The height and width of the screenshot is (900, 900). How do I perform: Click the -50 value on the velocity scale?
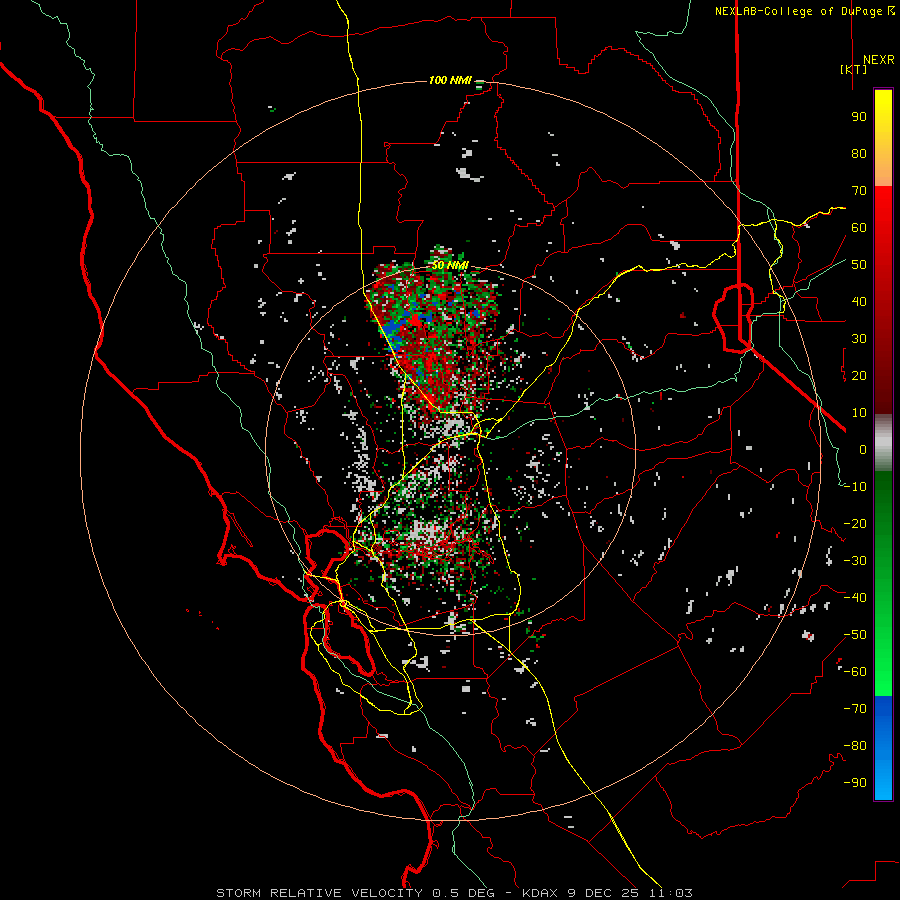(855, 635)
